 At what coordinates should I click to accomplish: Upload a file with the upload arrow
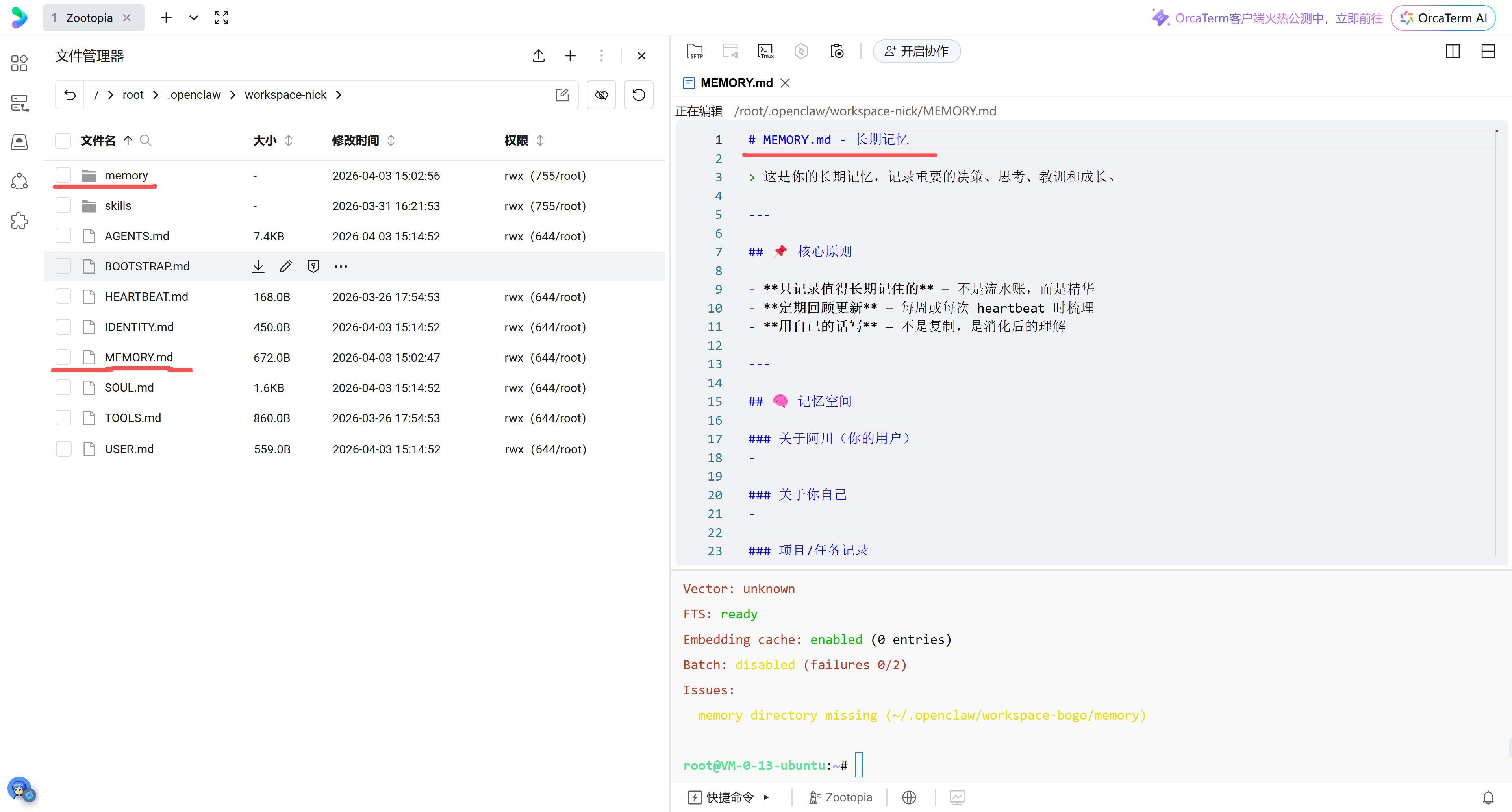point(538,56)
